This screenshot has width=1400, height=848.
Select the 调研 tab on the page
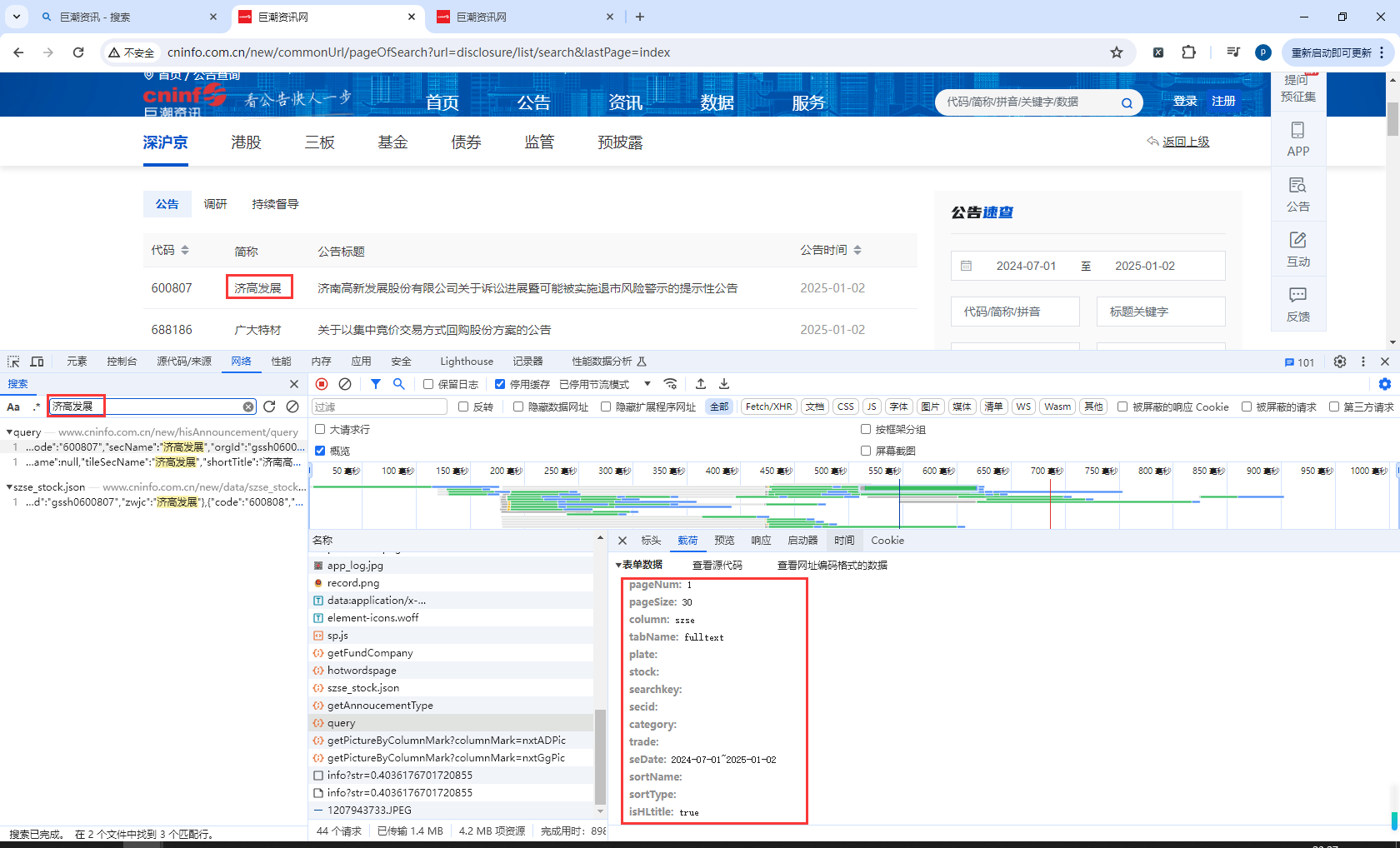(x=215, y=204)
